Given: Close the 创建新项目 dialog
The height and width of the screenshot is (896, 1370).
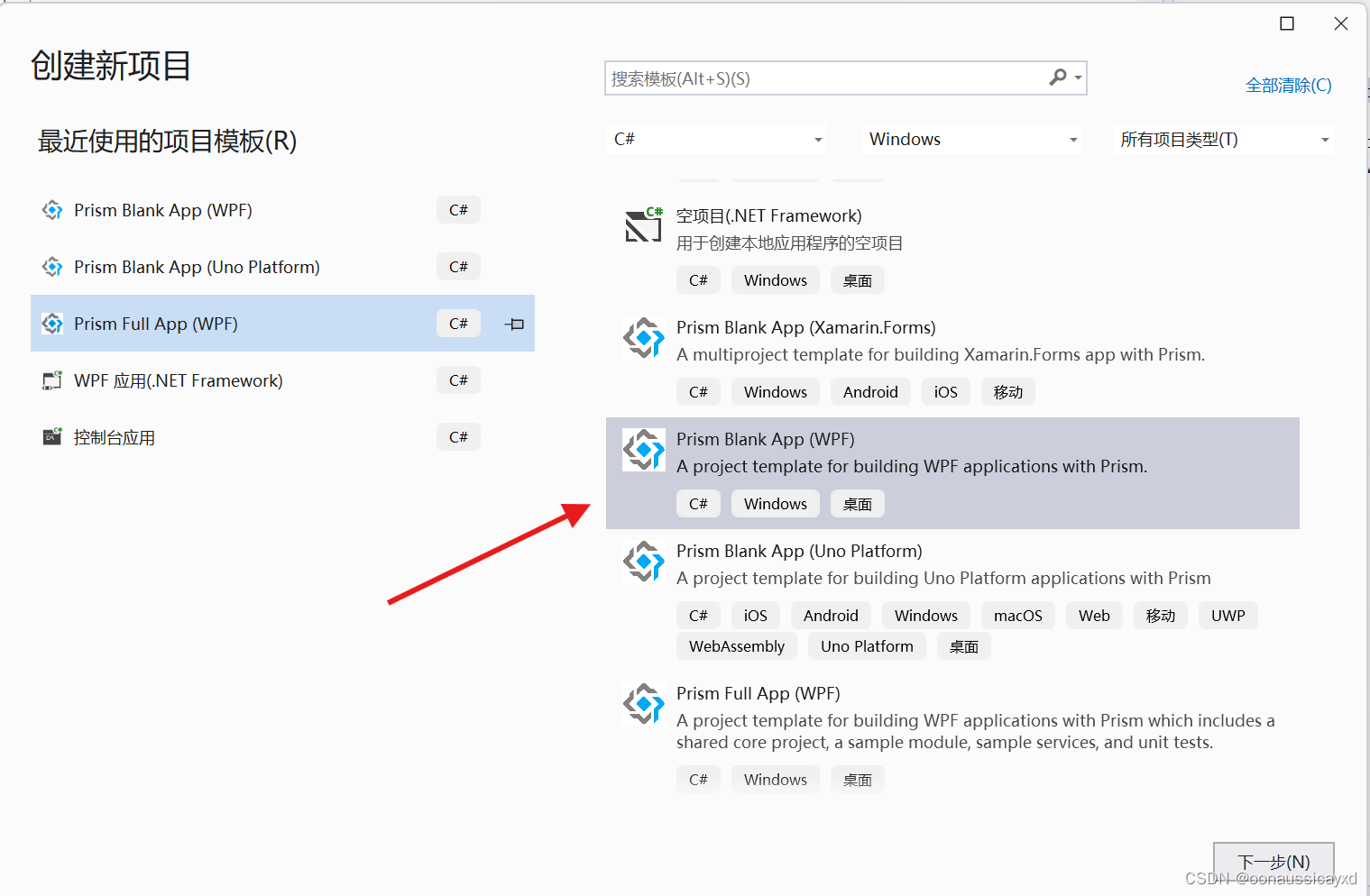Looking at the screenshot, I should tap(1341, 23).
